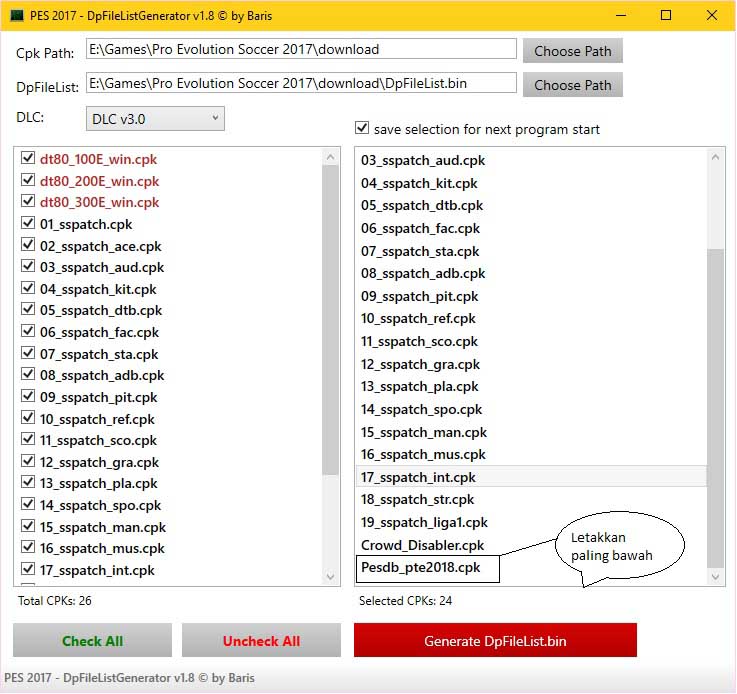Select 10_sspatch_ref.cpk in right selected list
Image resolution: width=737 pixels, height=694 pixels.
coord(531,319)
